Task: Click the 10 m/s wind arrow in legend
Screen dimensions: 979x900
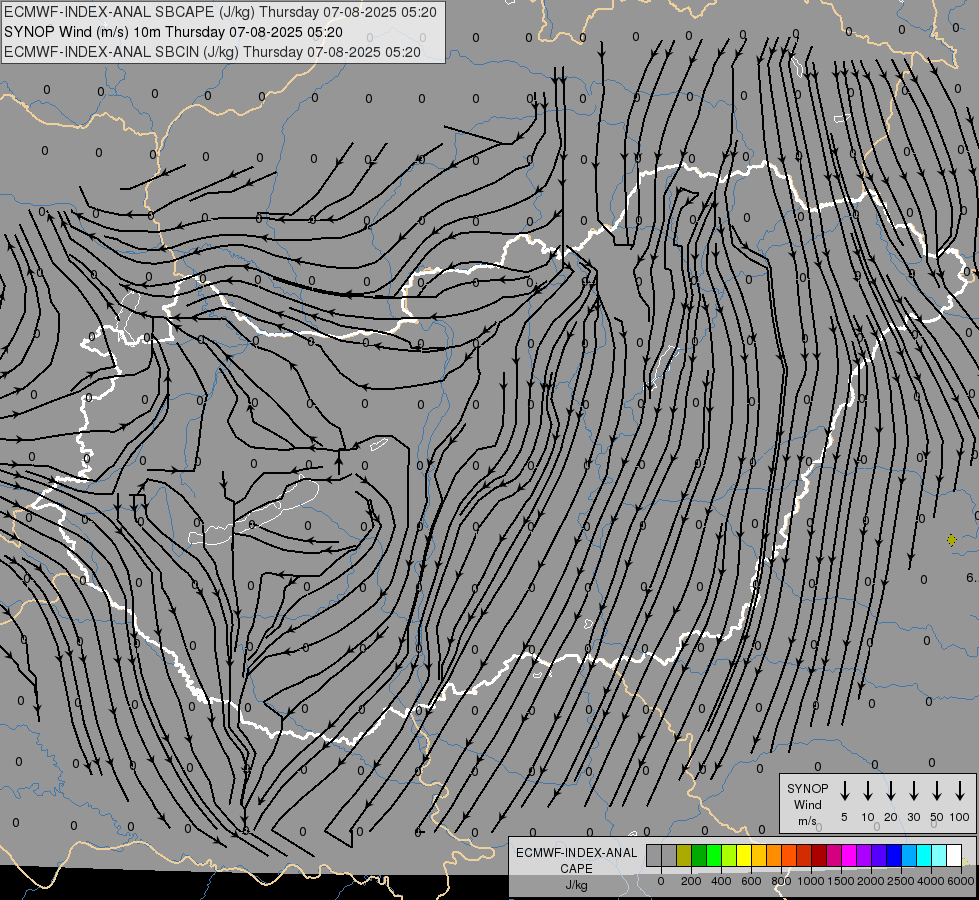Action: click(867, 791)
